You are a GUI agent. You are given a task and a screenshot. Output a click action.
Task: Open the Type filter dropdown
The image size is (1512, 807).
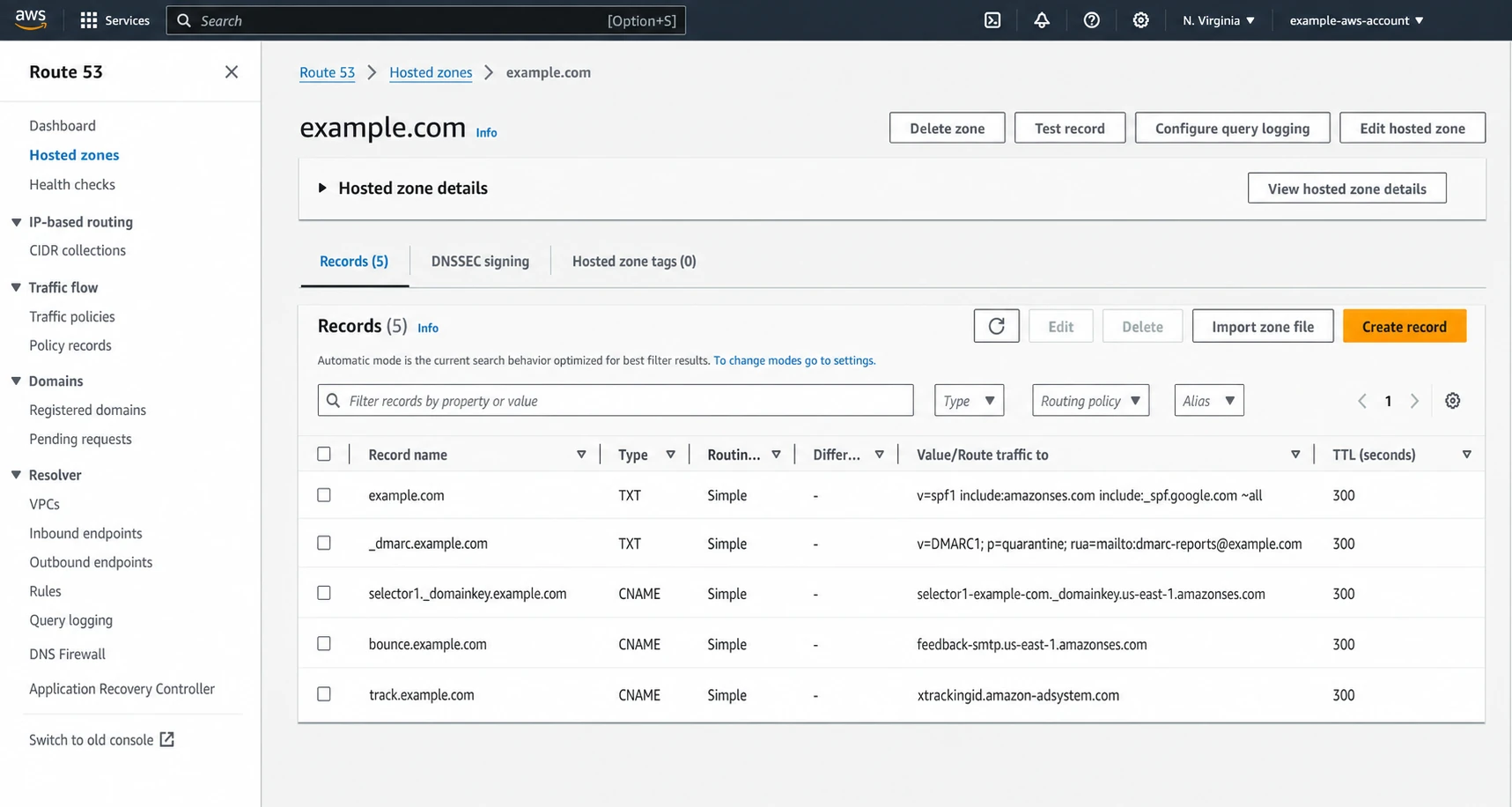coord(969,401)
